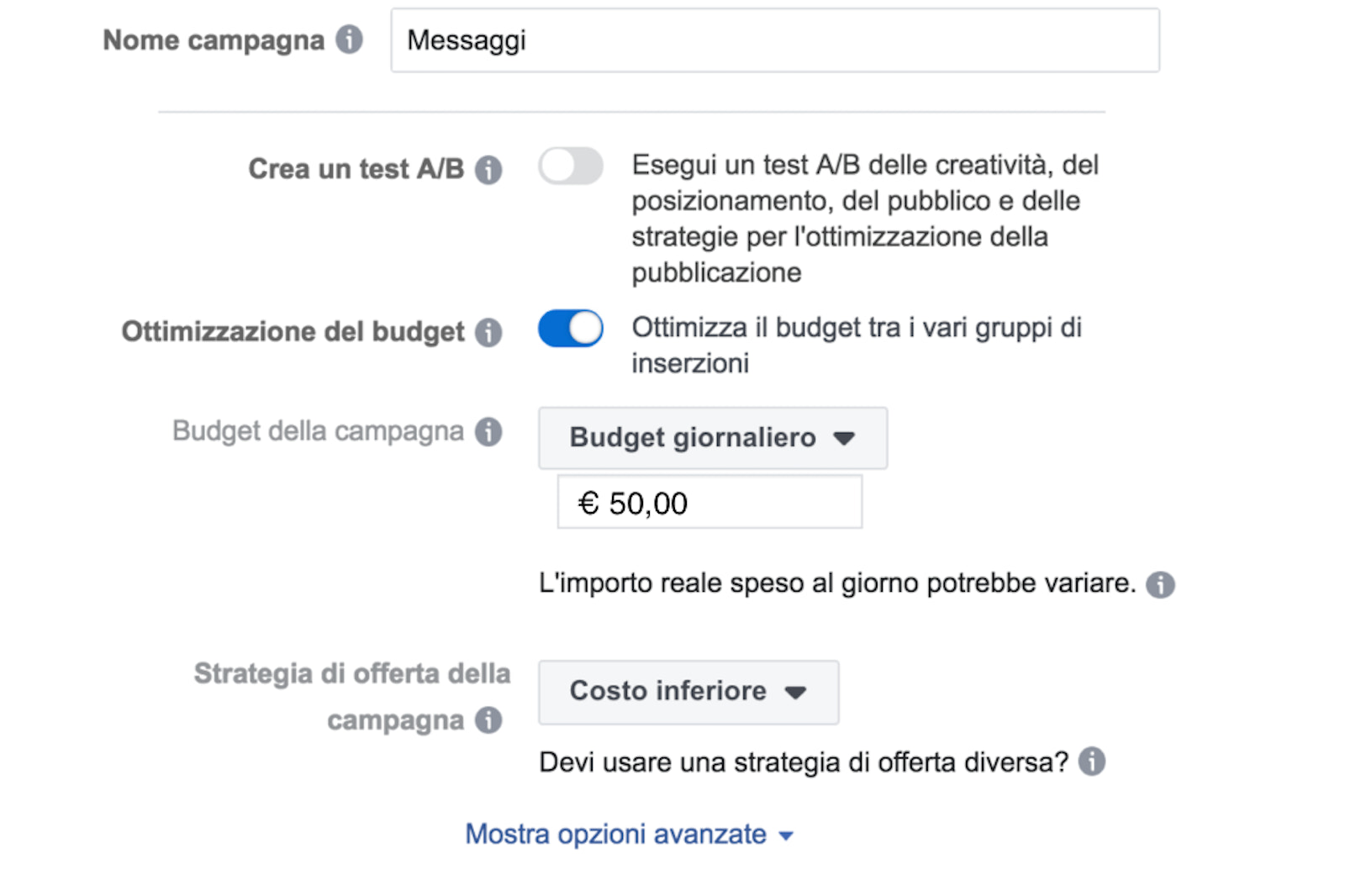Image resolution: width=1345 pixels, height=896 pixels.
Task: Open the info tooltip for Crea un test A/B
Action: pyautogui.click(x=490, y=169)
